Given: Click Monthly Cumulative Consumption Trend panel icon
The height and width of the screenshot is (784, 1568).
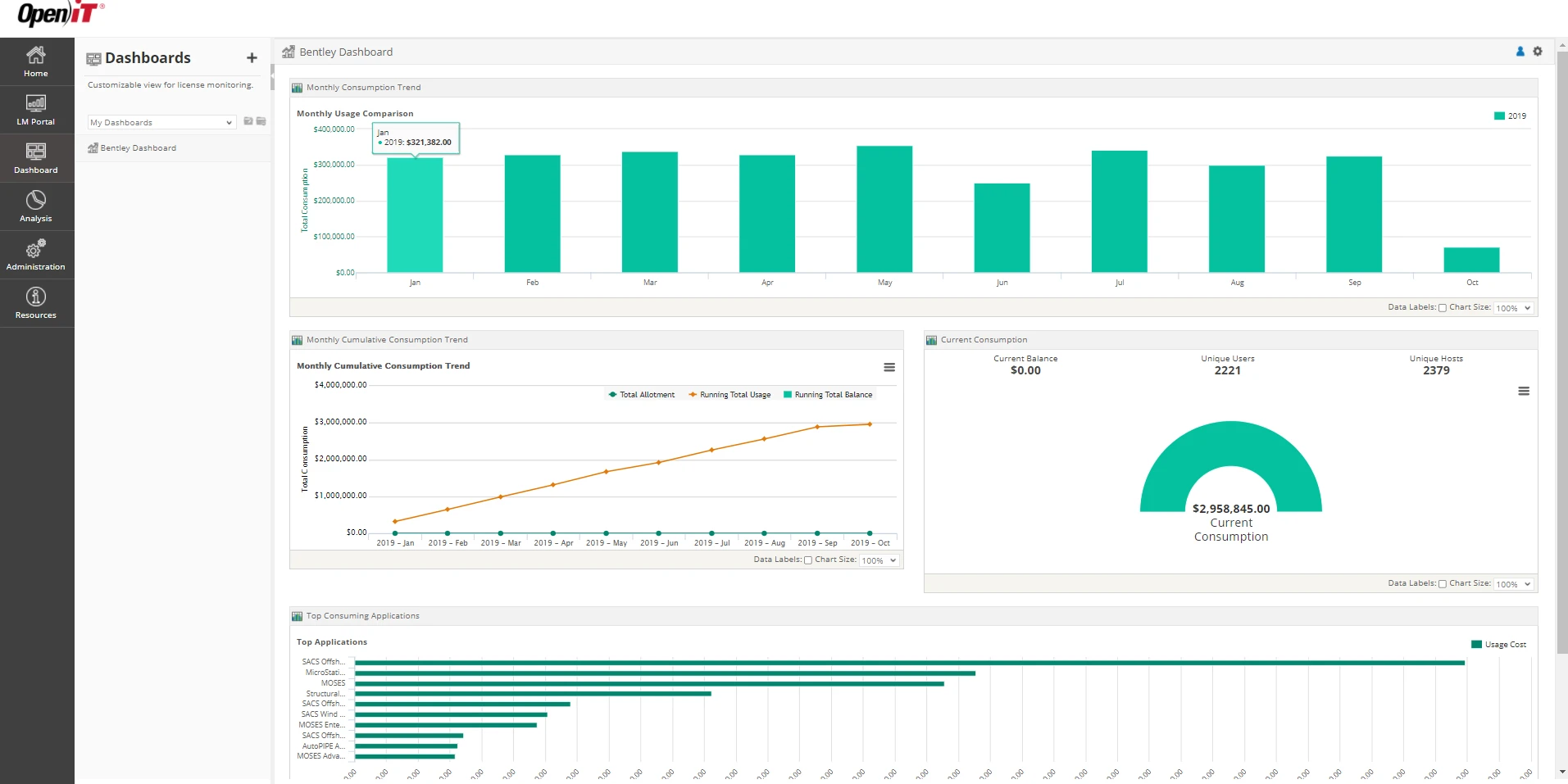Looking at the screenshot, I should pos(298,340).
